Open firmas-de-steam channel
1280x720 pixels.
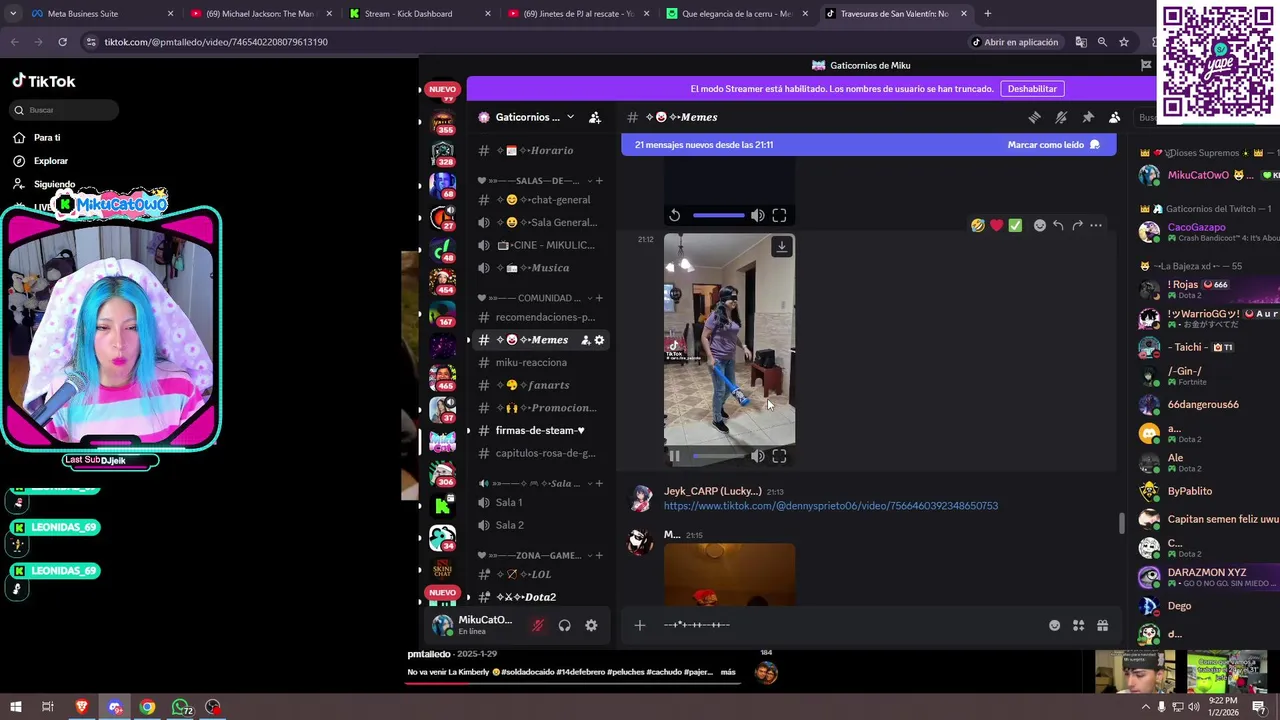coord(540,430)
